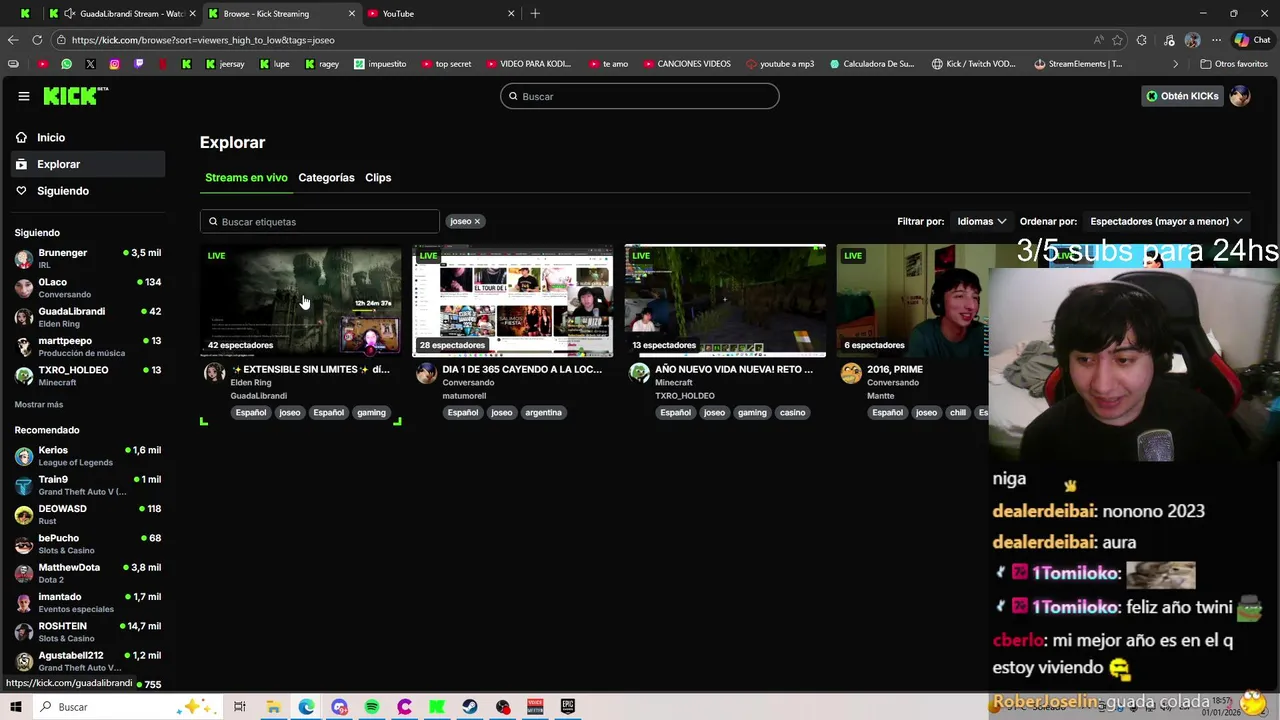Switch to Categorías tab
The image size is (1280, 720).
(x=326, y=178)
